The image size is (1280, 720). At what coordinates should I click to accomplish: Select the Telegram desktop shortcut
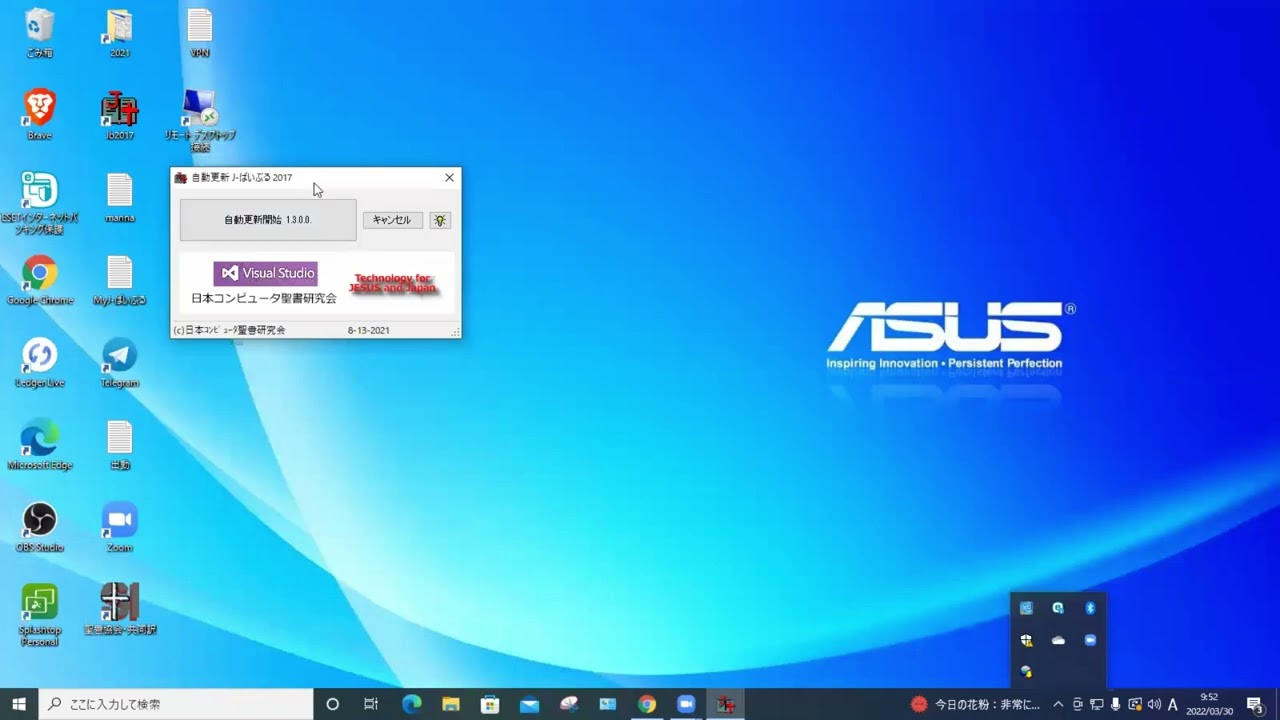pos(120,363)
